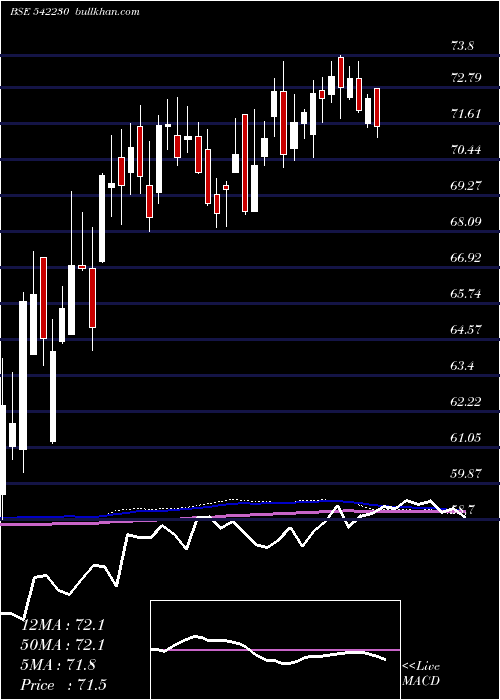This screenshot has width=500, height=700.
Task: Click the 69.27 price axis label
Action: pos(466,186)
